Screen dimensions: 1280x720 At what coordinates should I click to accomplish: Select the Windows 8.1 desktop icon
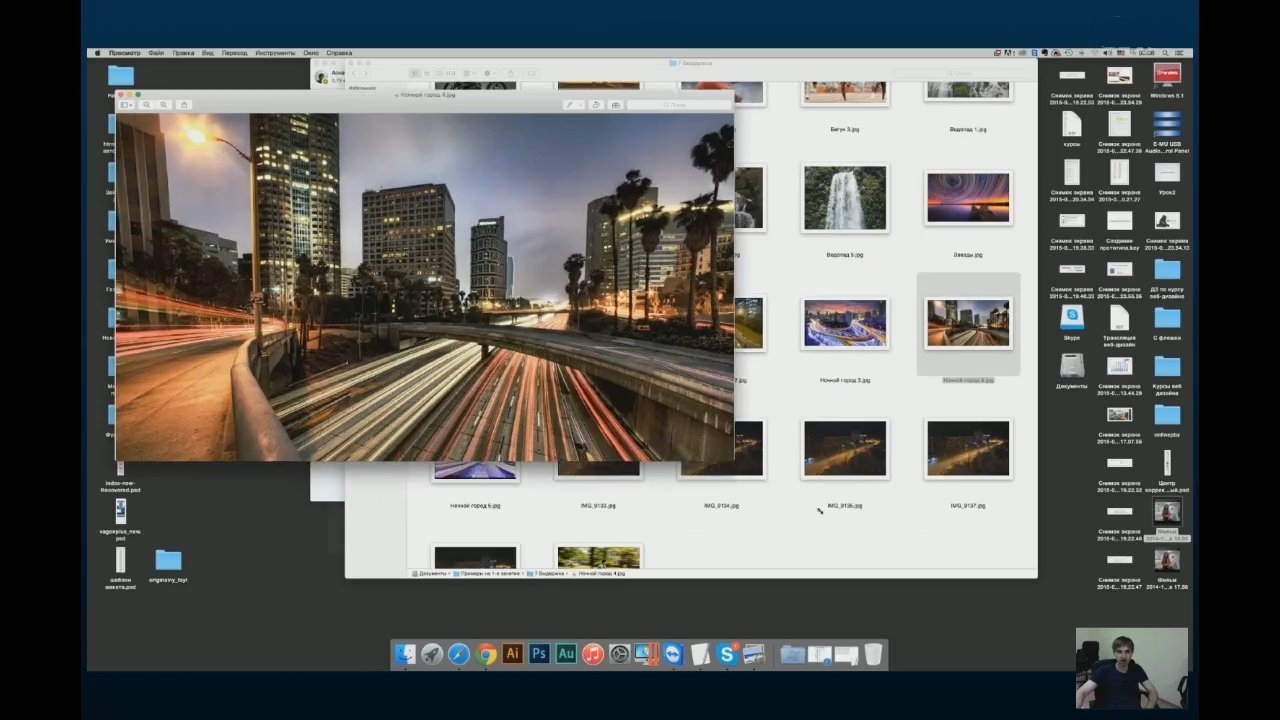[x=1167, y=76]
